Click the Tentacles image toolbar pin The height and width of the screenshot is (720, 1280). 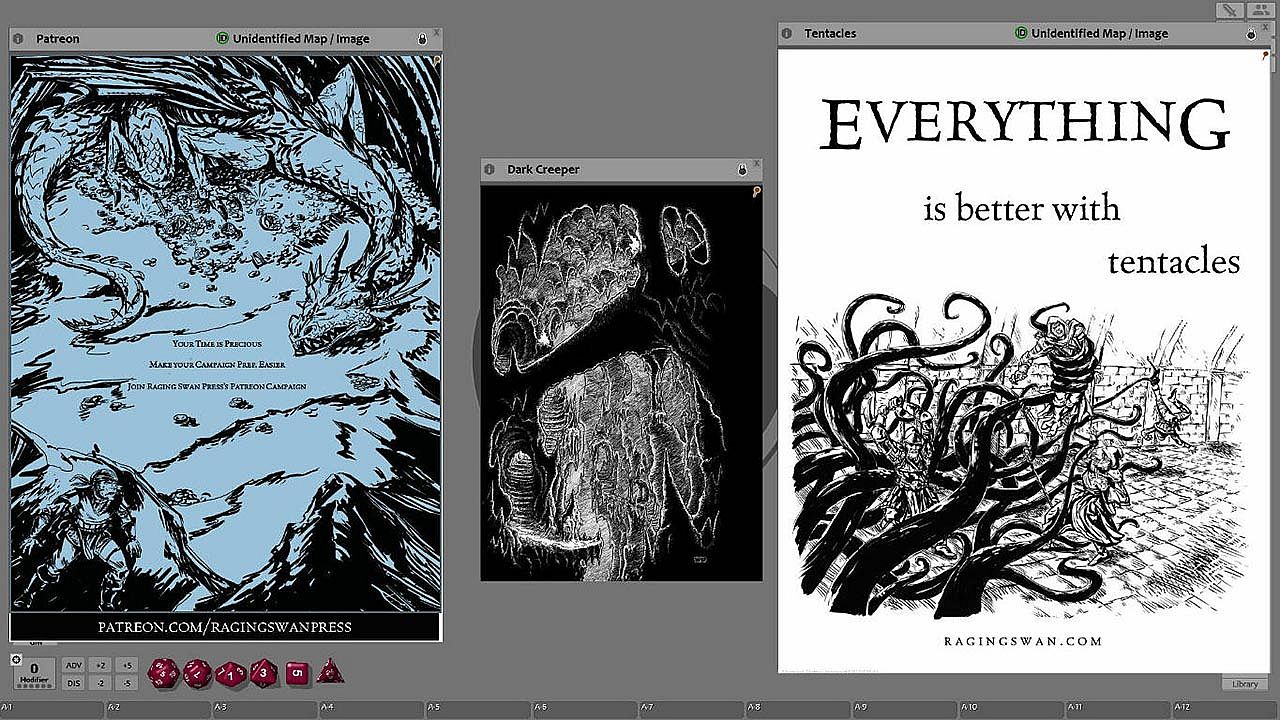[x=1265, y=57]
